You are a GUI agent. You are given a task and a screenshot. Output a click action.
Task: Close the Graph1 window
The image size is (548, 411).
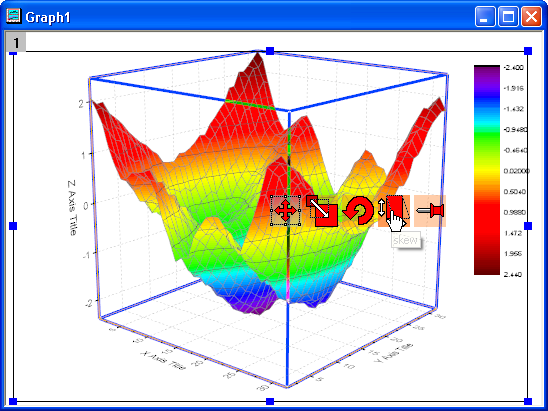click(x=531, y=16)
